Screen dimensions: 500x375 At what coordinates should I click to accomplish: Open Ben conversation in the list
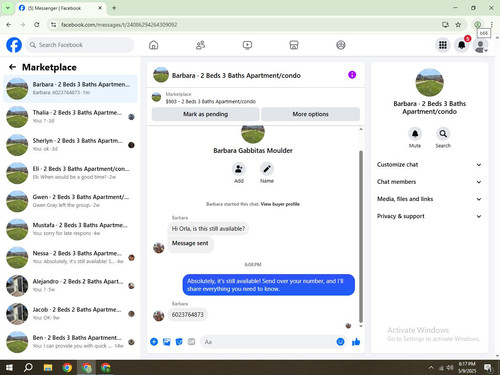(x=70, y=342)
